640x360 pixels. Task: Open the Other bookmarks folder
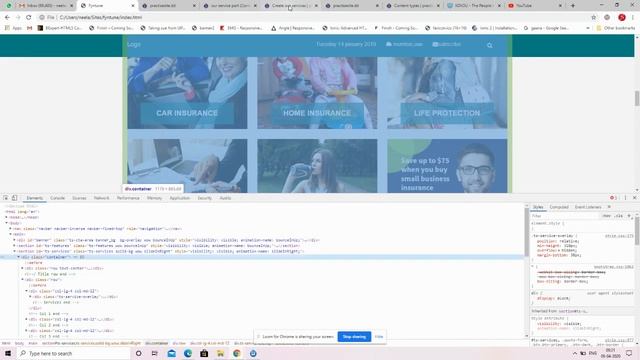tap(616, 28)
